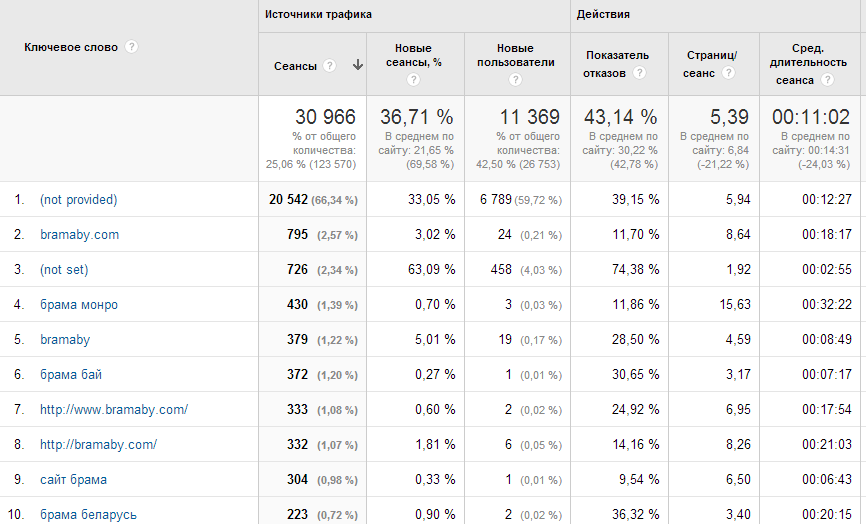Image resolution: width=866 pixels, height=524 pixels.
Task: Click help icon under Страниц/сеанс header
Action: [743, 73]
